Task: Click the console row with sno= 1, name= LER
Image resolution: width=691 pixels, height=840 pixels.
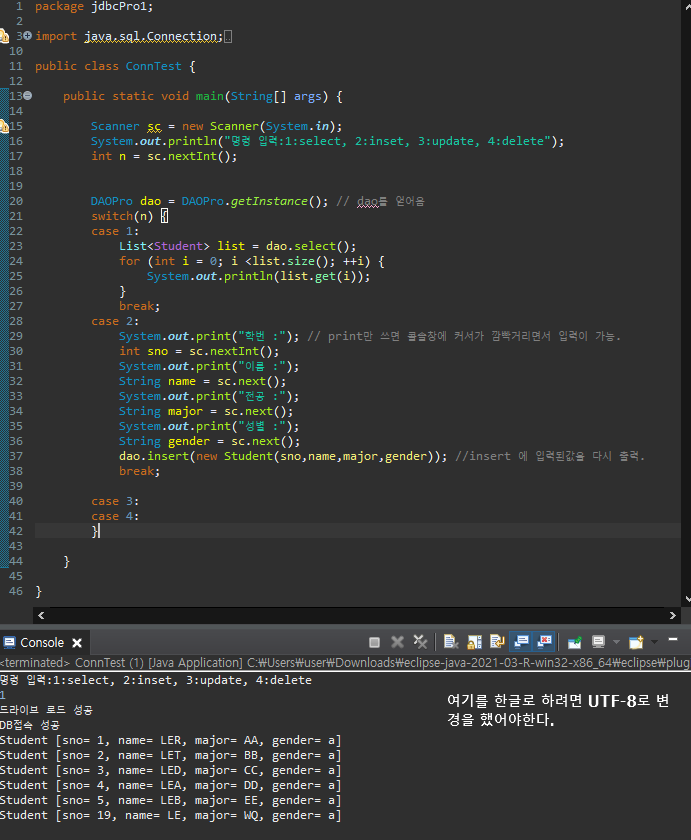Action: (x=171, y=740)
